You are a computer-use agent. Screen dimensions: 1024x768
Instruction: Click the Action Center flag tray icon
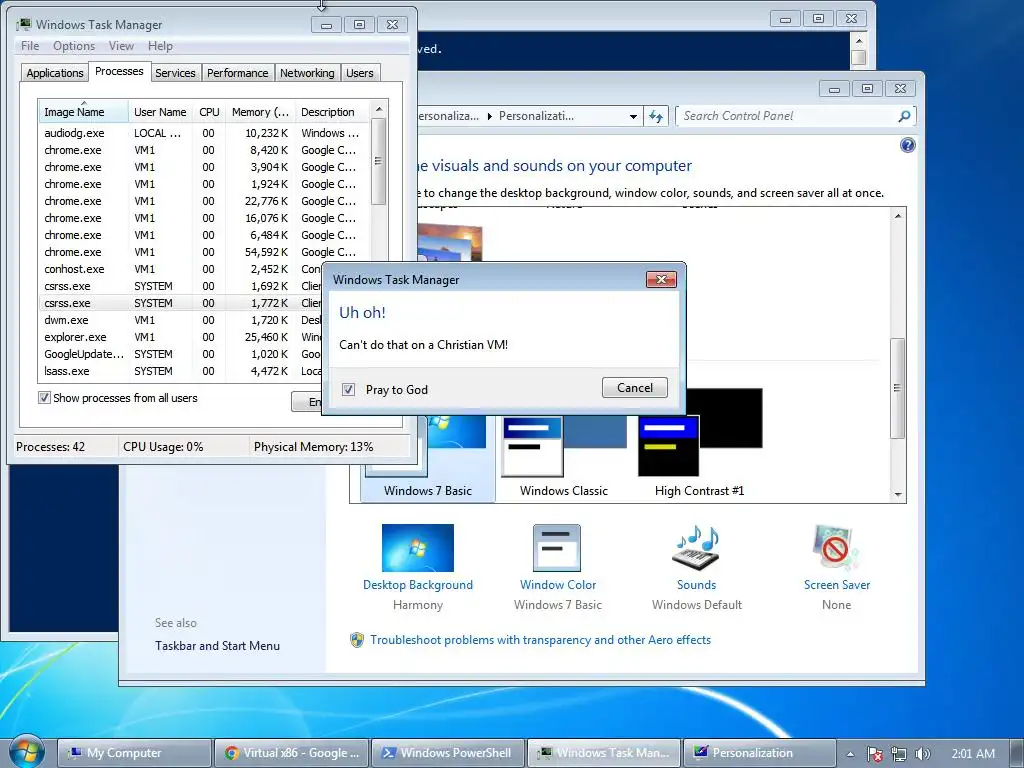(874, 754)
